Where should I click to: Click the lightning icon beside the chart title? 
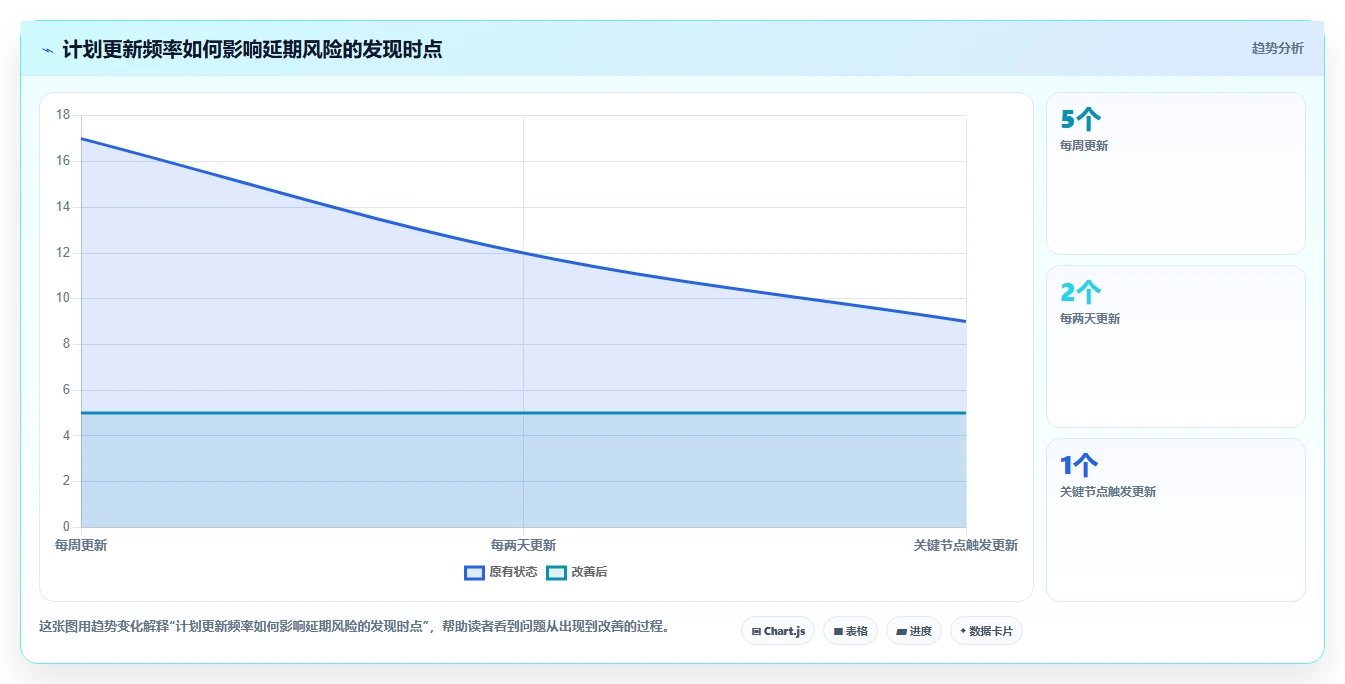(x=47, y=49)
